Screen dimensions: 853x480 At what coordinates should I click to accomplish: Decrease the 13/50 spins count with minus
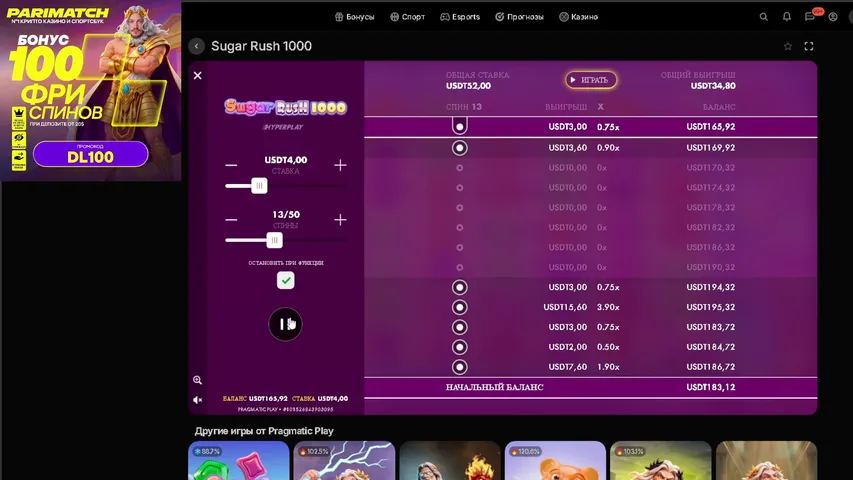231,220
